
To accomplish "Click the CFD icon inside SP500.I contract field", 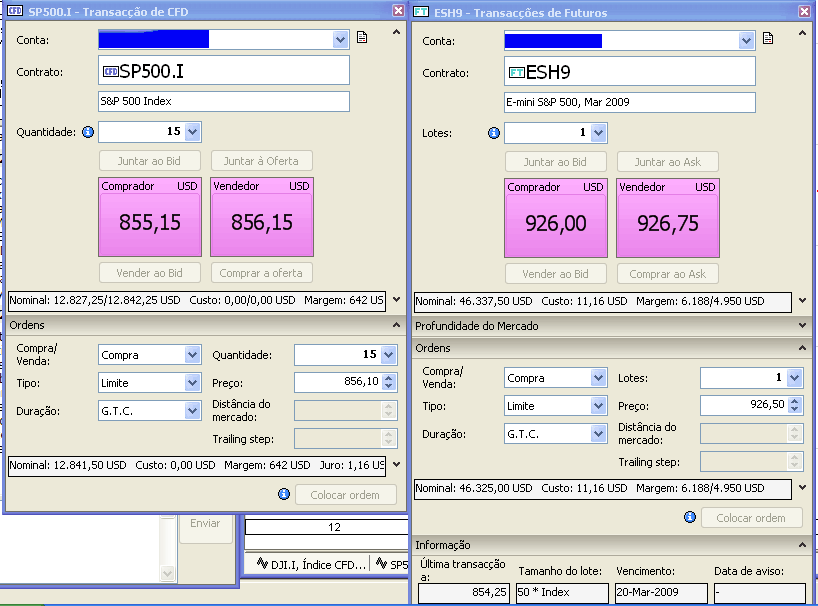I will pyautogui.click(x=111, y=71).
